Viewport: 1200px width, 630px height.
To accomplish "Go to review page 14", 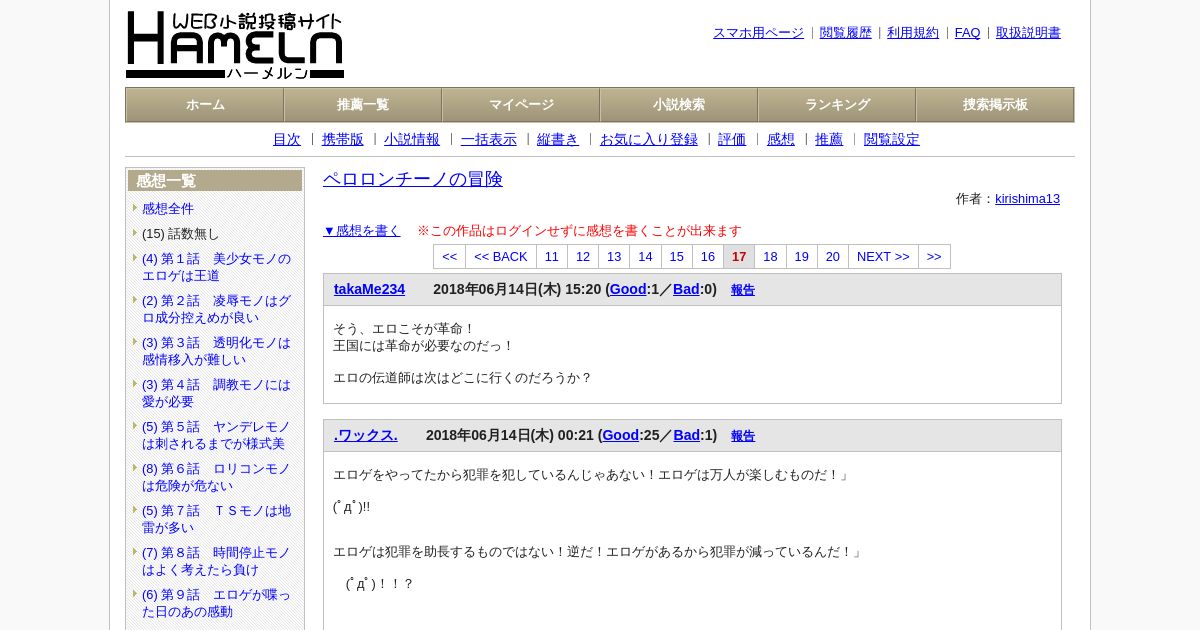I will pos(646,257).
